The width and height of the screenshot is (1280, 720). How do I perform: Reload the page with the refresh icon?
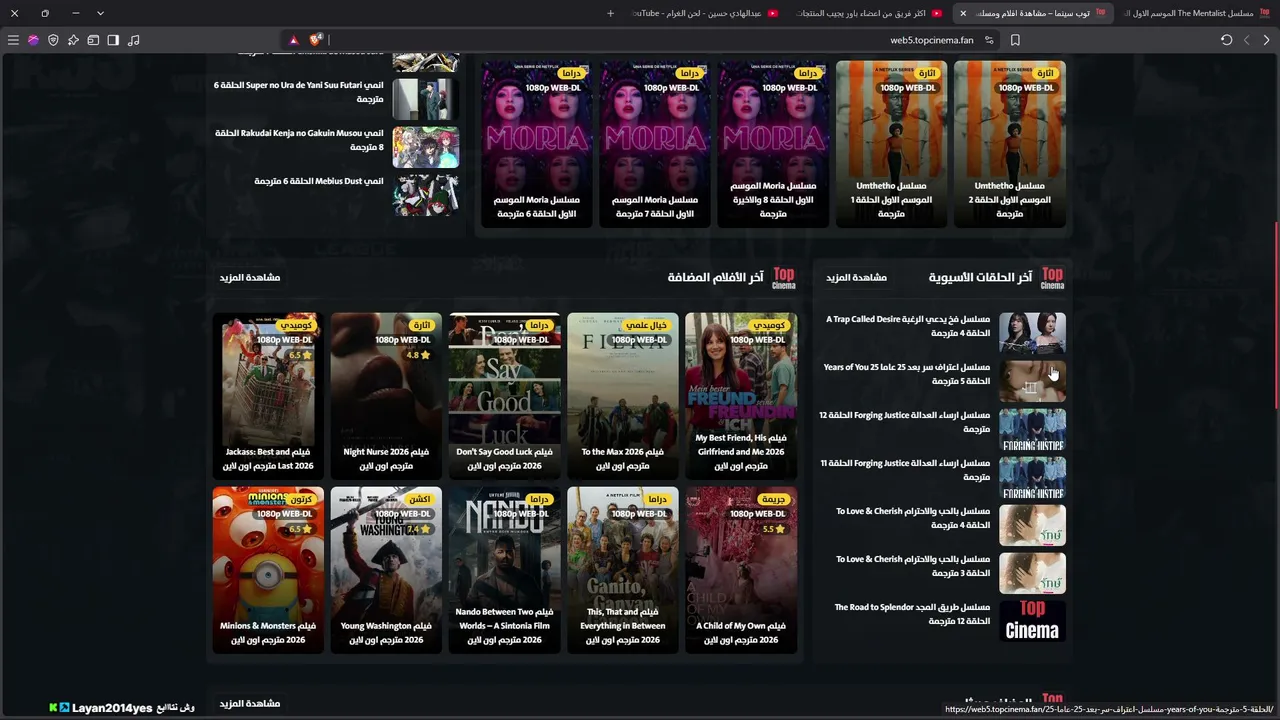(x=1227, y=40)
